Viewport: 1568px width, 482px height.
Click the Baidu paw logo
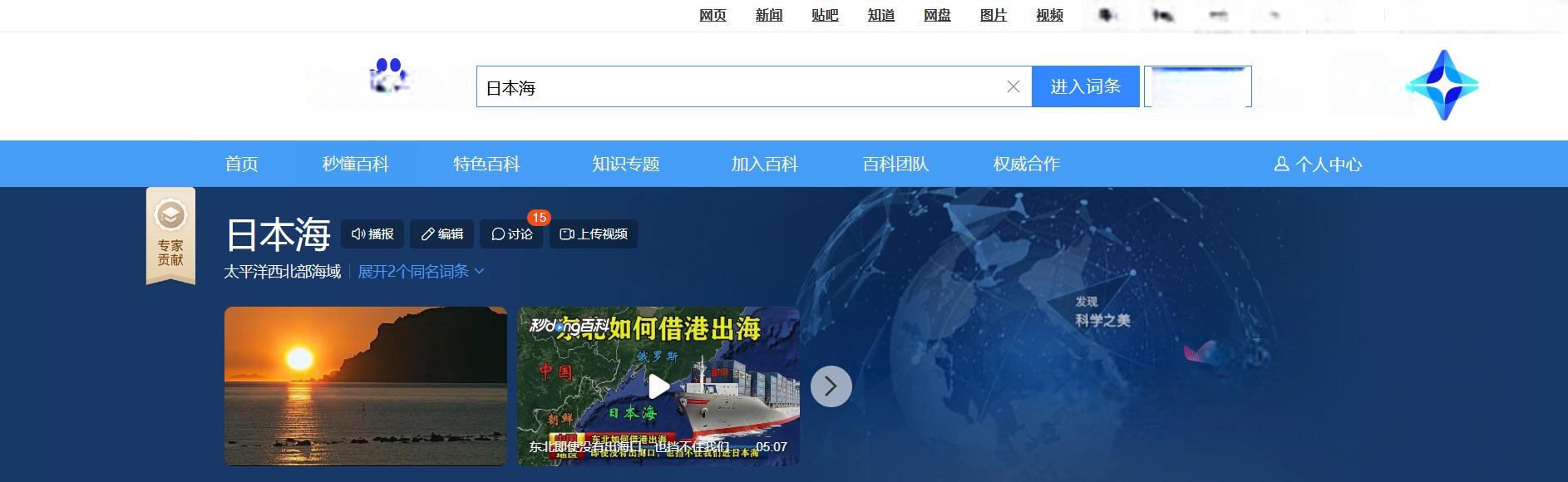388,76
